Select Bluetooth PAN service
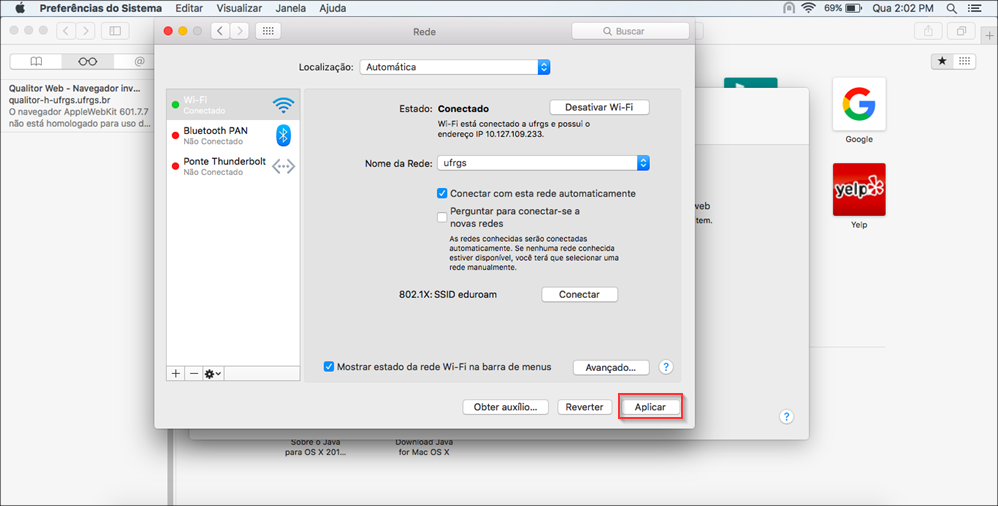This screenshot has width=998, height=506. [x=233, y=135]
